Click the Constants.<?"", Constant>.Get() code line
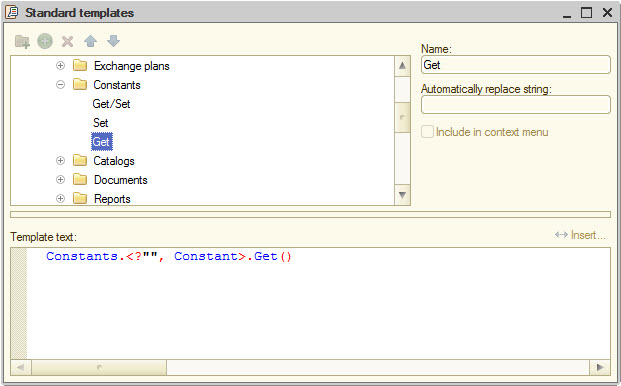The width and height of the screenshot is (621, 386). click(x=169, y=257)
